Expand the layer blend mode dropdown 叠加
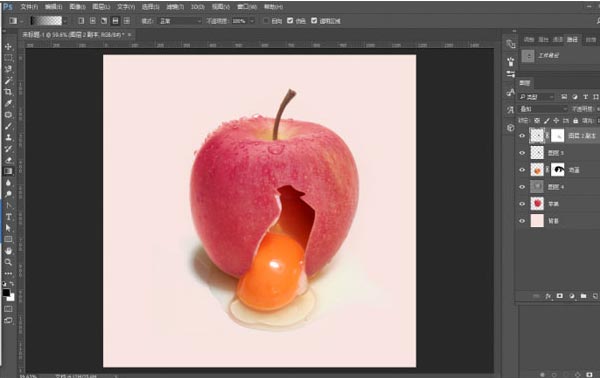 pyautogui.click(x=543, y=109)
